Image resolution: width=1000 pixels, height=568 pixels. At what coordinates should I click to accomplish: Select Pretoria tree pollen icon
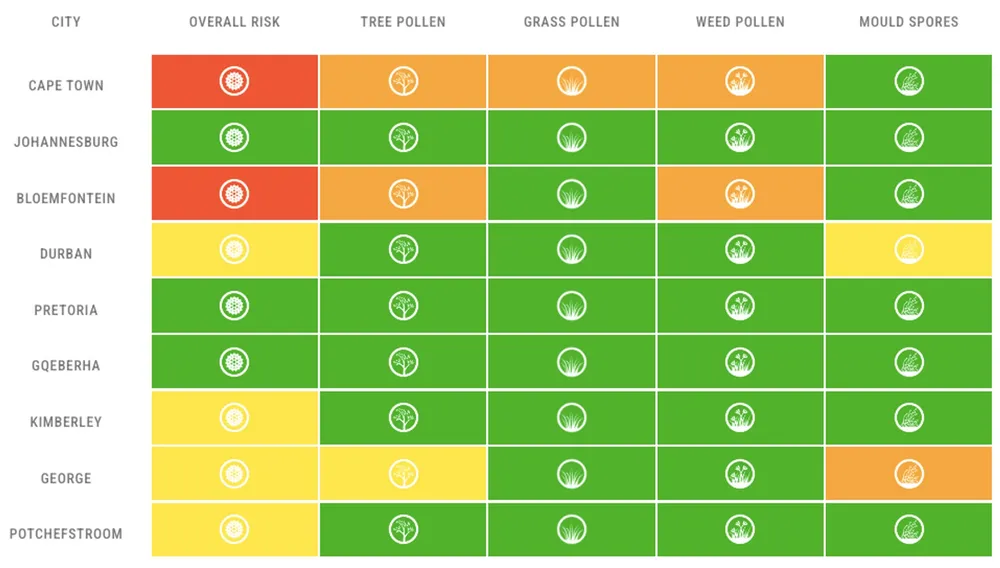click(x=403, y=305)
